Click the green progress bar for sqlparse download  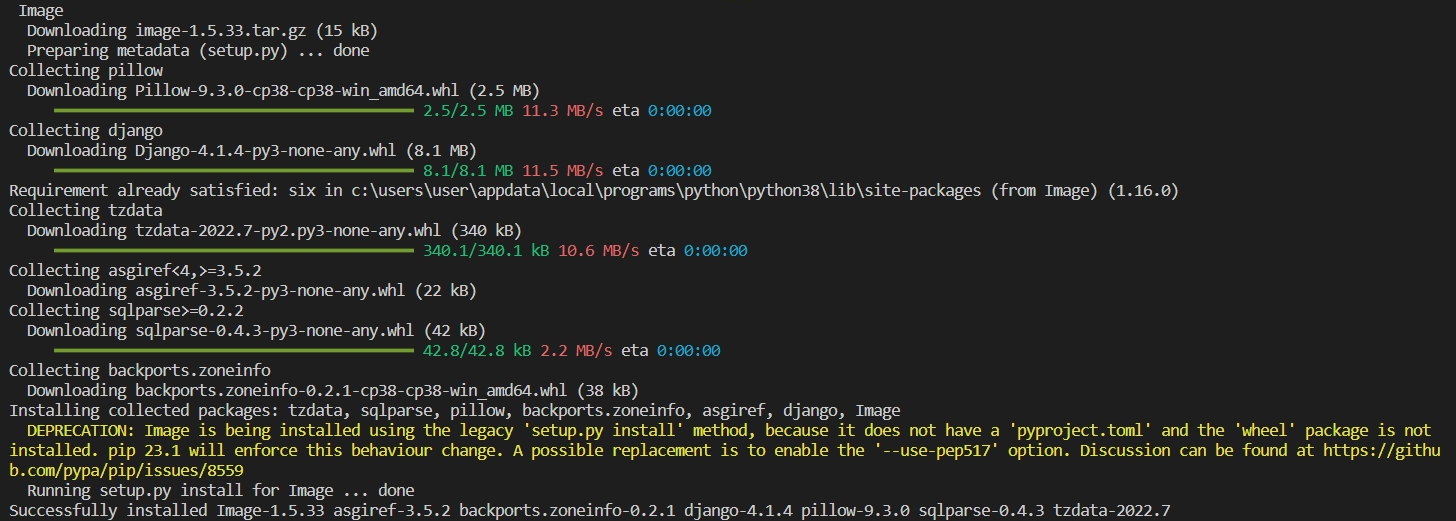point(233,350)
